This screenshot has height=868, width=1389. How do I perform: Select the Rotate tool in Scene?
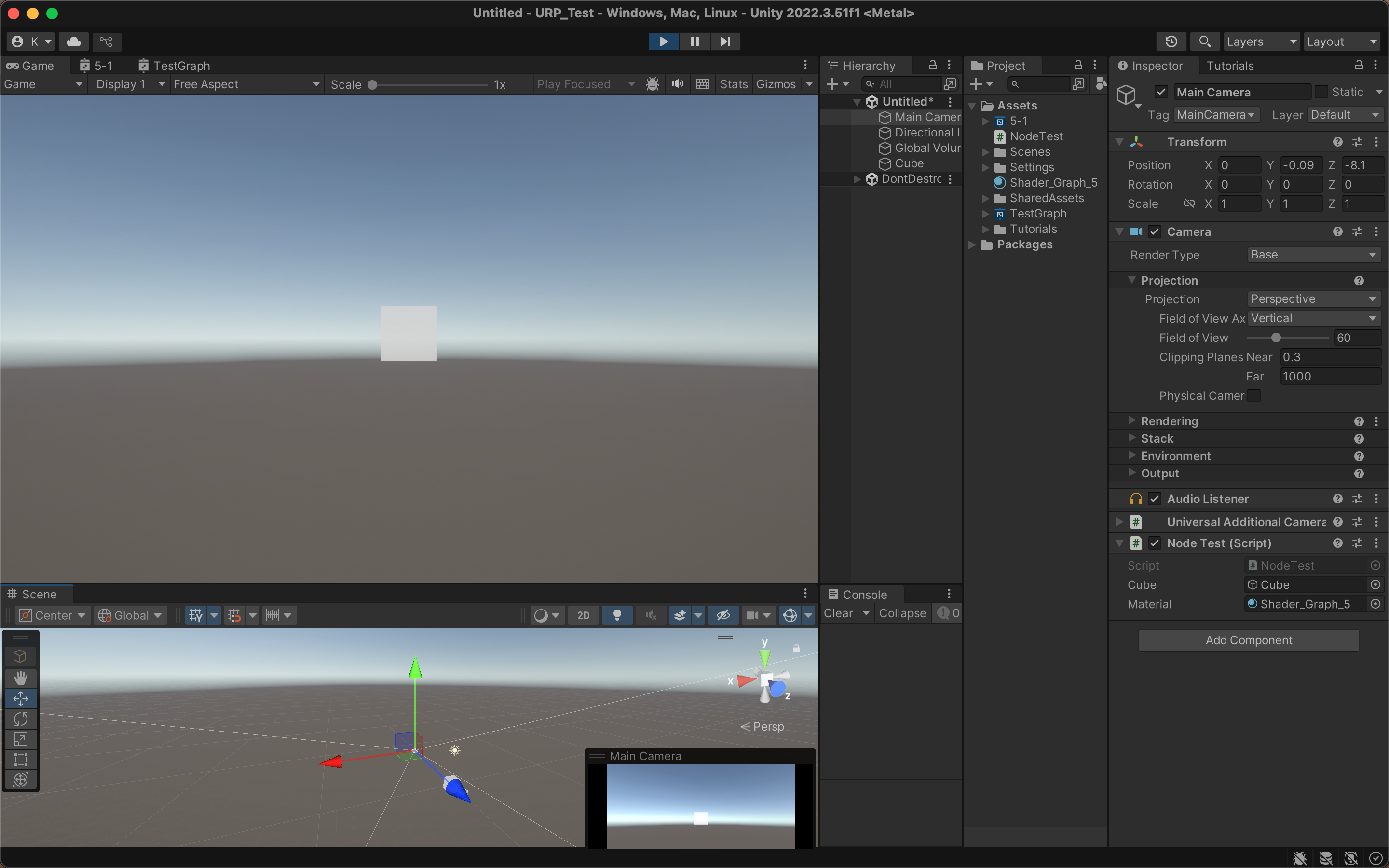[x=21, y=719]
